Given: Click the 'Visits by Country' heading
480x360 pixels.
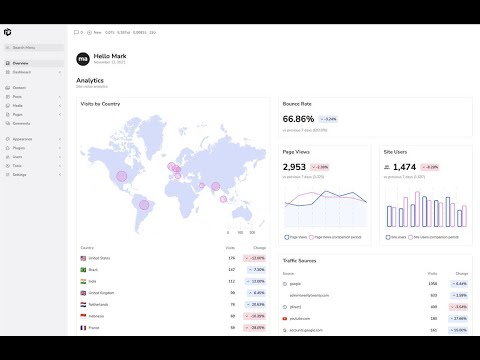Looking at the screenshot, I should (100, 104).
